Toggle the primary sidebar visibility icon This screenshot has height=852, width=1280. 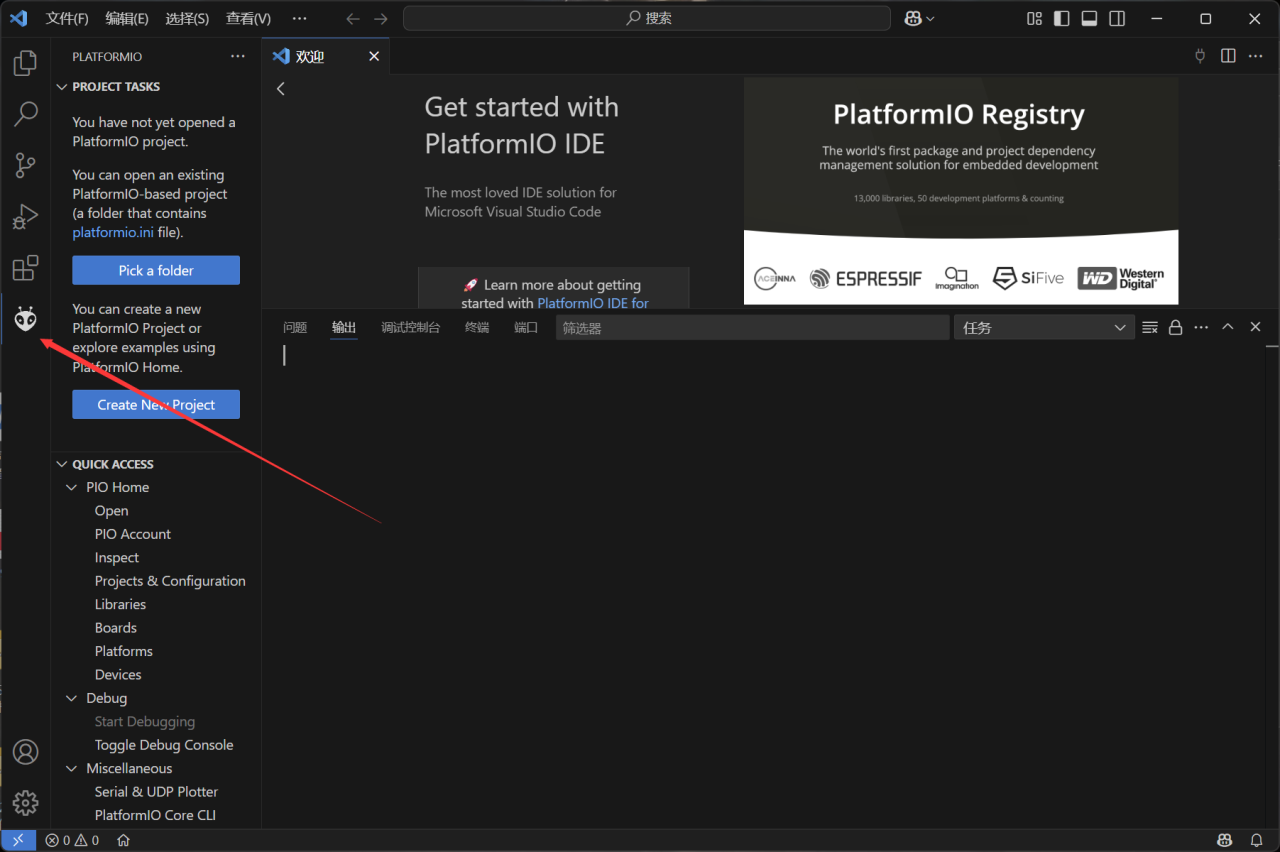click(x=1061, y=18)
